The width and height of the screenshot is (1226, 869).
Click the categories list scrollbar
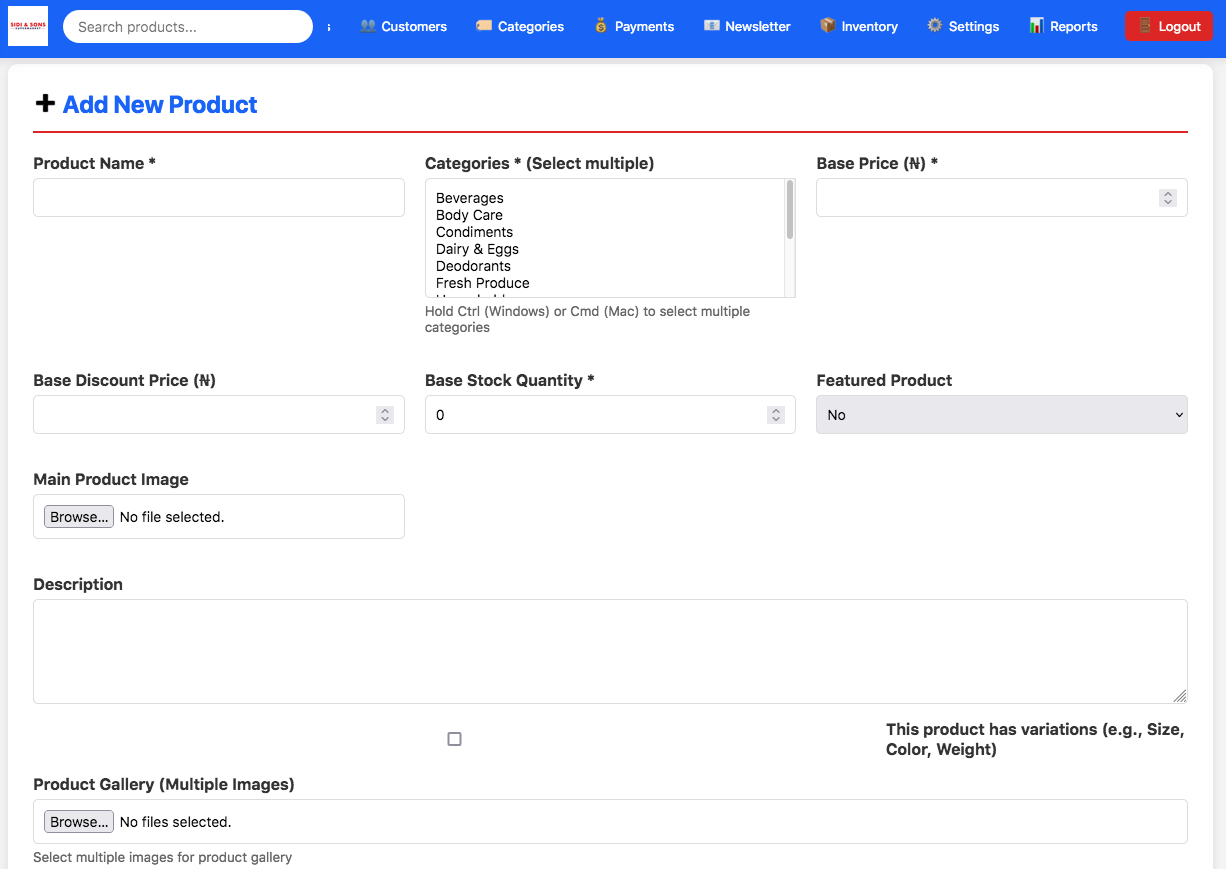tap(790, 209)
